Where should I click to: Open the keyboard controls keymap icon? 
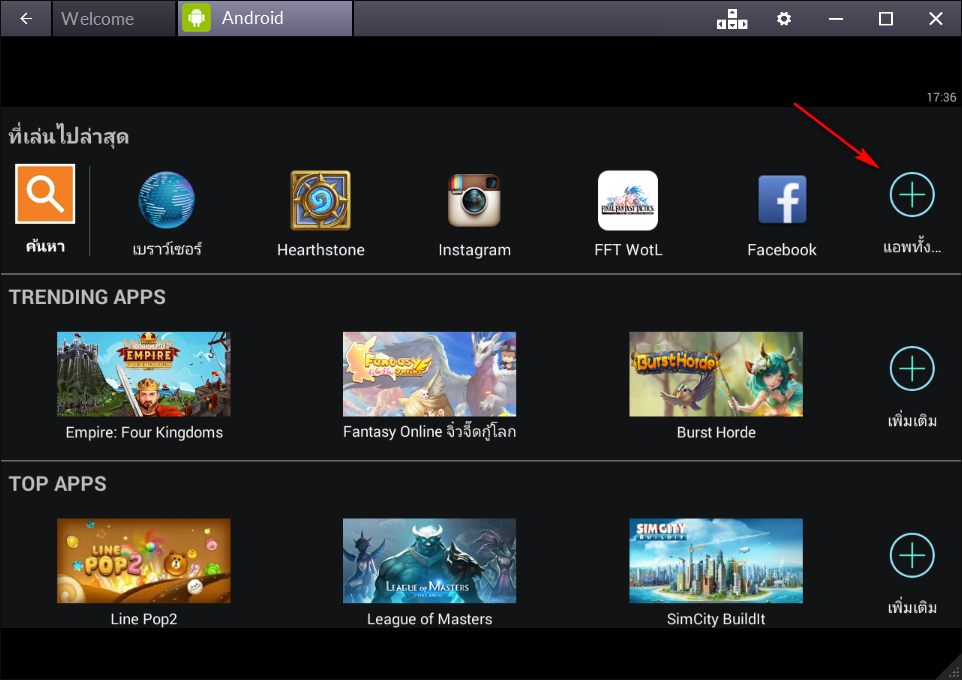click(x=732, y=19)
